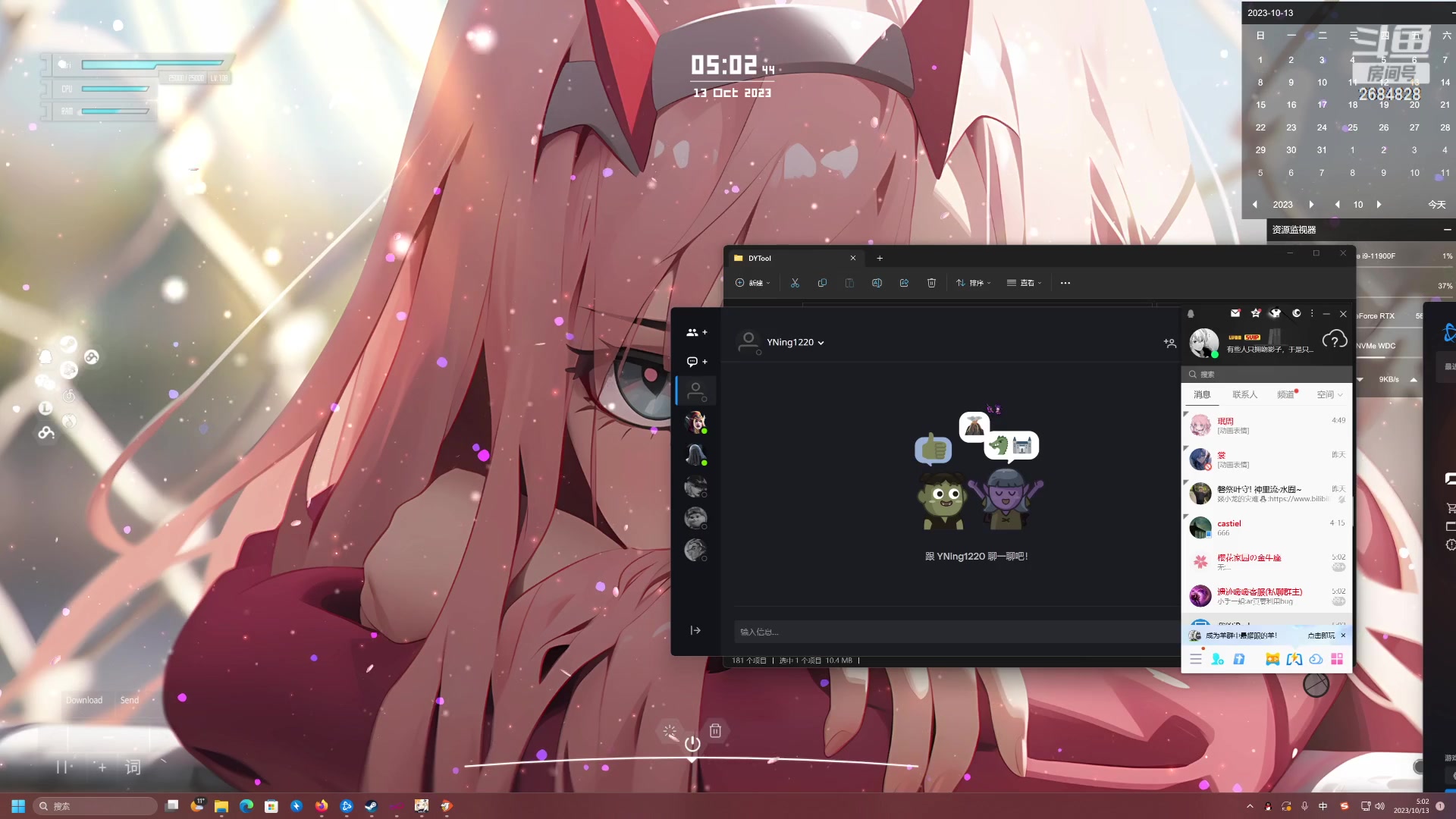Click the Send button on desktop widget
This screenshot has width=1456, height=819.
pyautogui.click(x=130, y=700)
